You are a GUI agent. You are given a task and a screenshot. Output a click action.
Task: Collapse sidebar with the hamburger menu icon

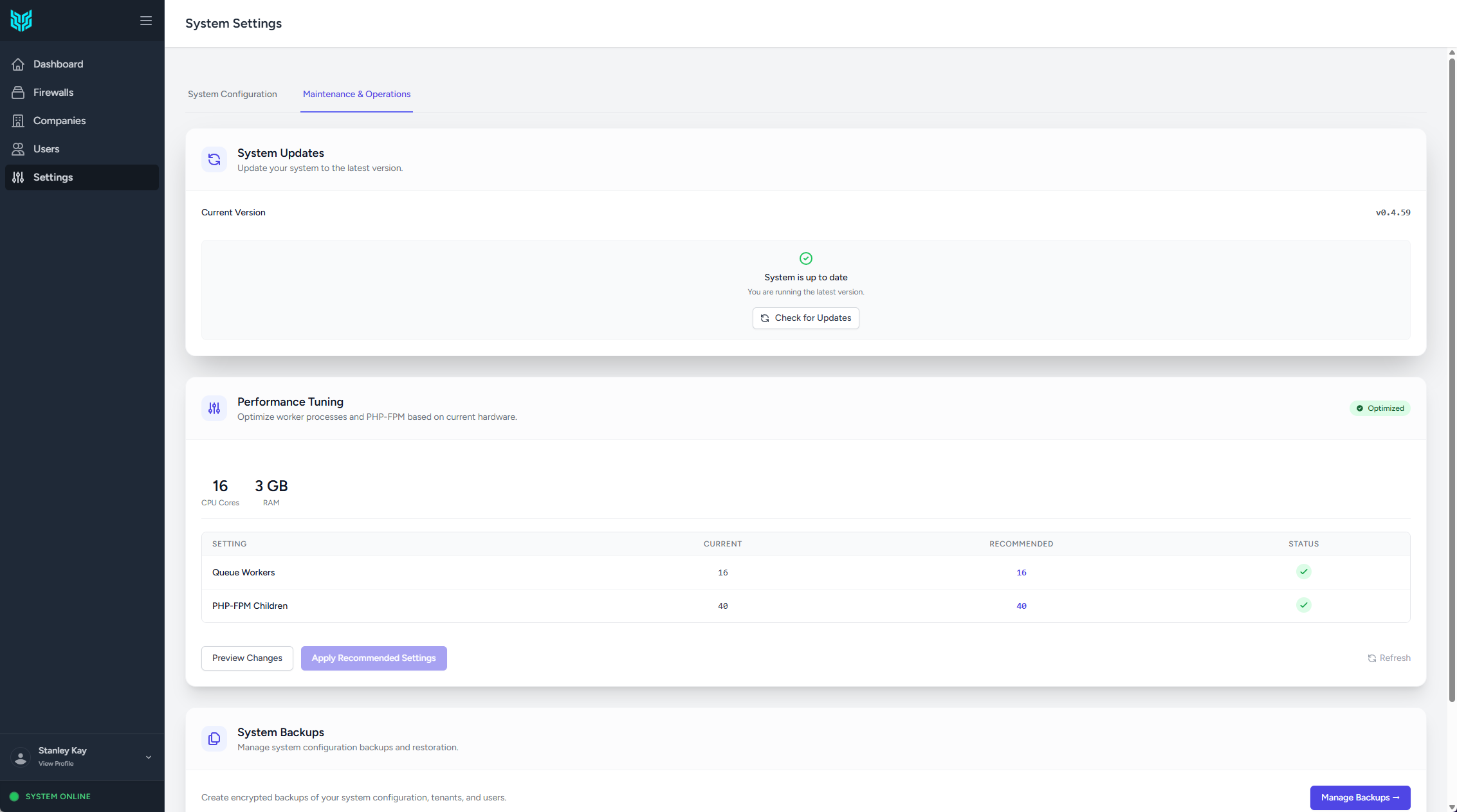[146, 21]
